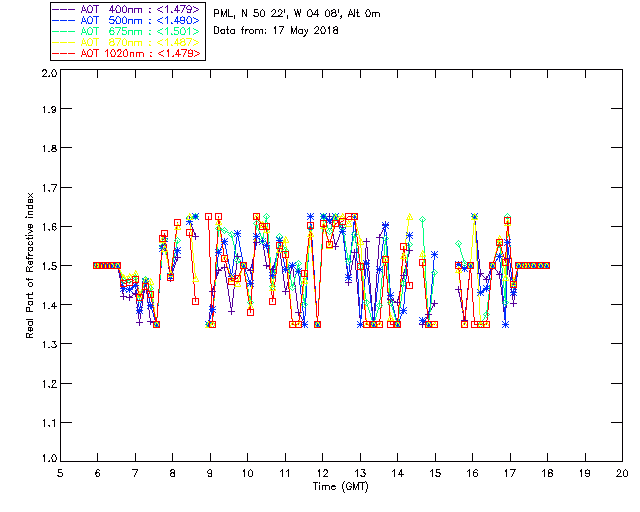The image size is (640, 512).
Task: Click the 18 x-axis tick label
Action: tap(547, 473)
